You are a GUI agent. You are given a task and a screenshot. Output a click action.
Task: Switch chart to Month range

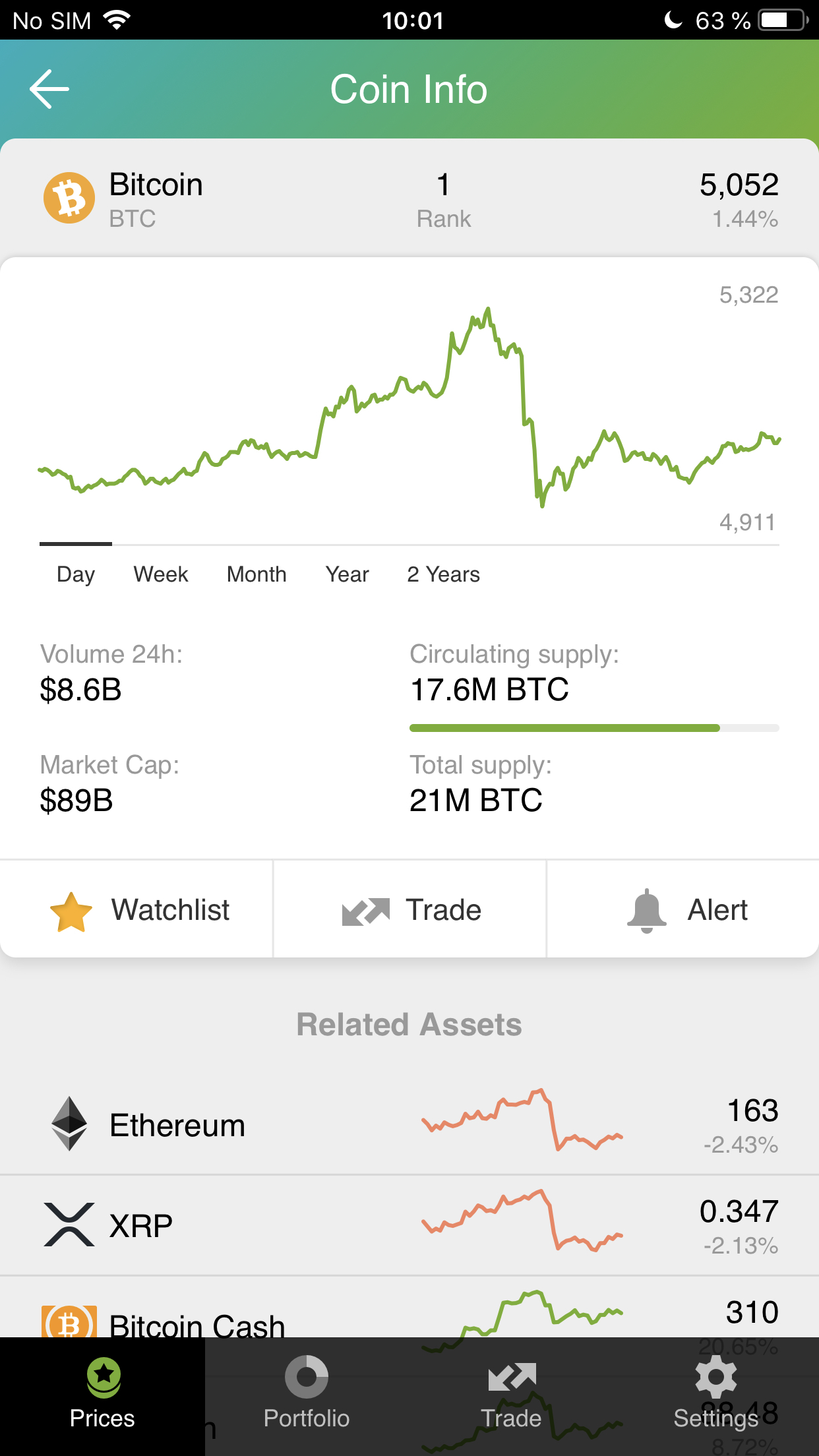(x=257, y=574)
